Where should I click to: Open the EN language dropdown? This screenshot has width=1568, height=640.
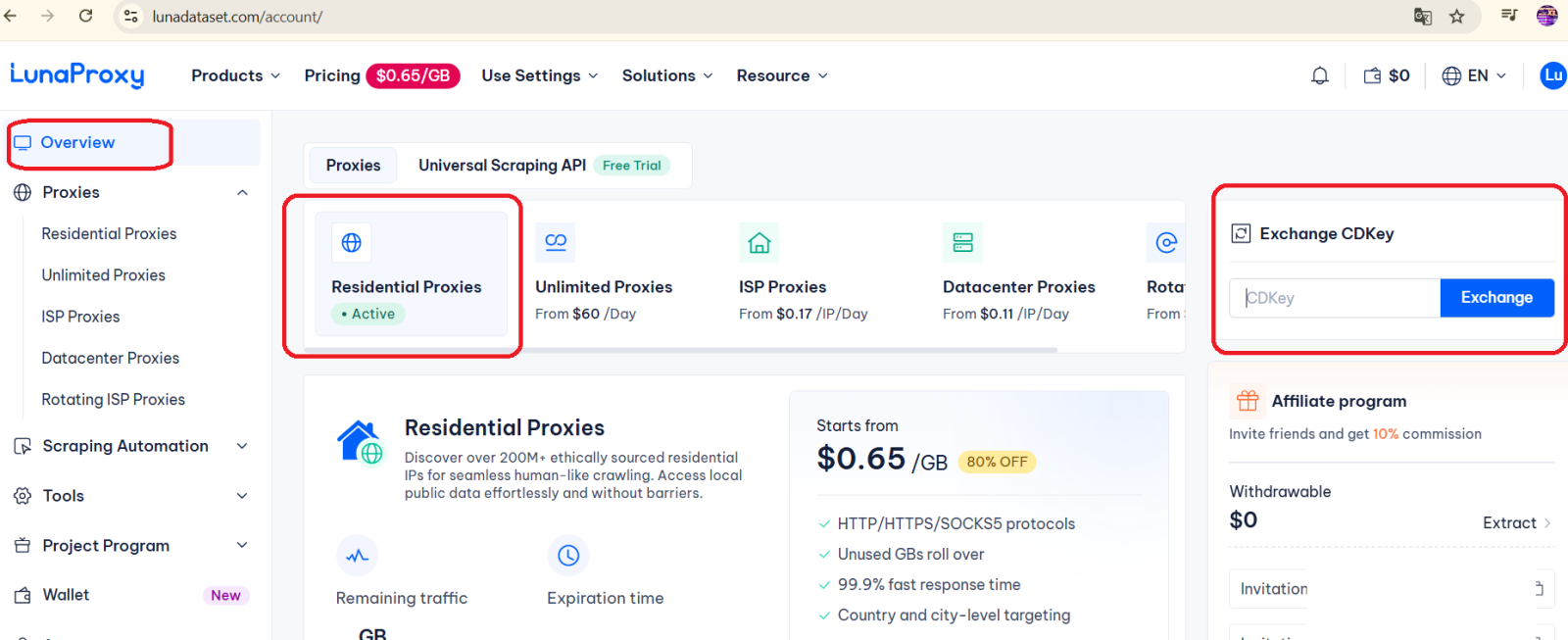click(x=1473, y=75)
